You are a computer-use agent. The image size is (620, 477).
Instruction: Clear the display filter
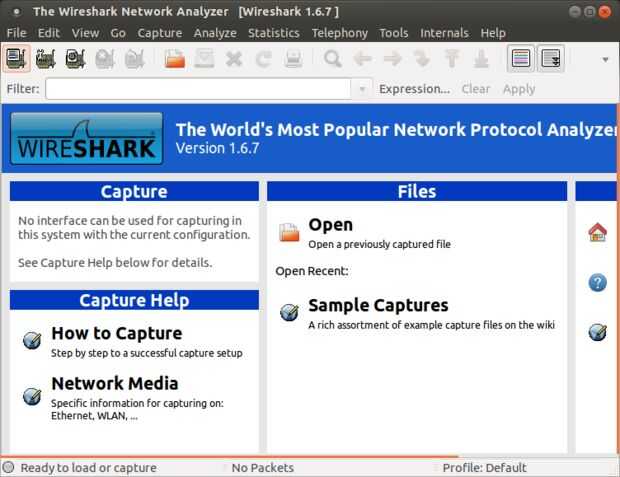click(x=476, y=89)
